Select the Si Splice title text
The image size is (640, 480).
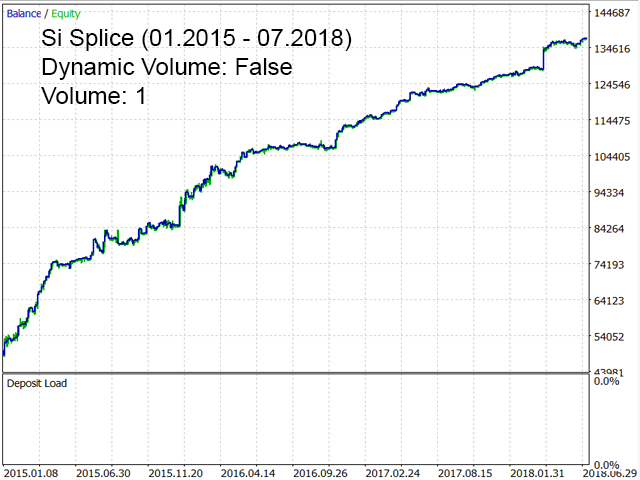coord(196,39)
